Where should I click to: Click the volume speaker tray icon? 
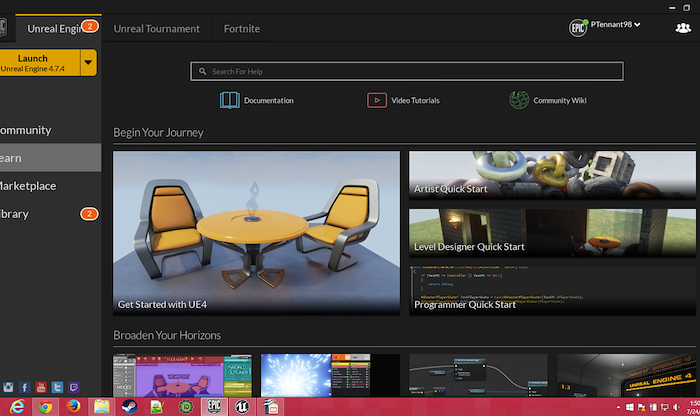coord(677,407)
